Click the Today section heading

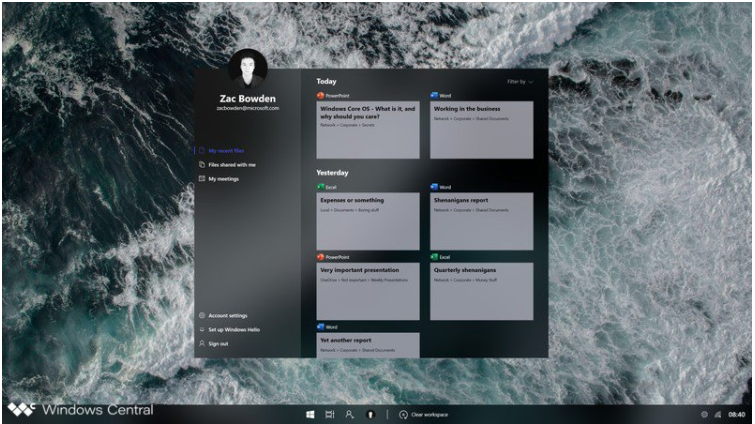(x=326, y=81)
